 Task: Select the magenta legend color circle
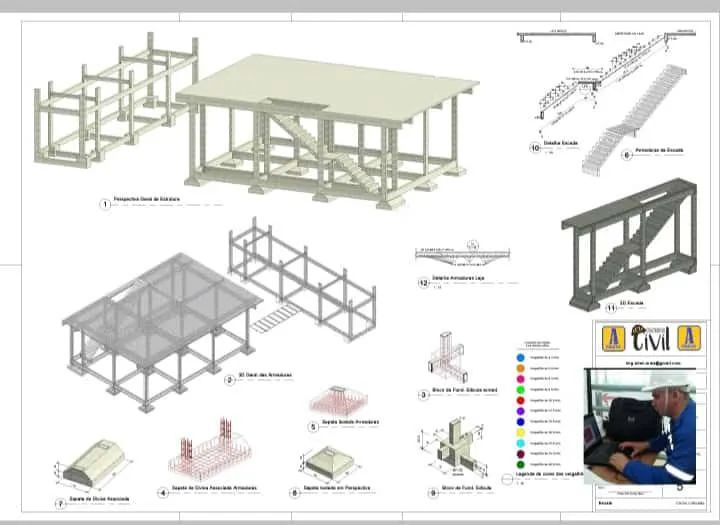(x=520, y=379)
